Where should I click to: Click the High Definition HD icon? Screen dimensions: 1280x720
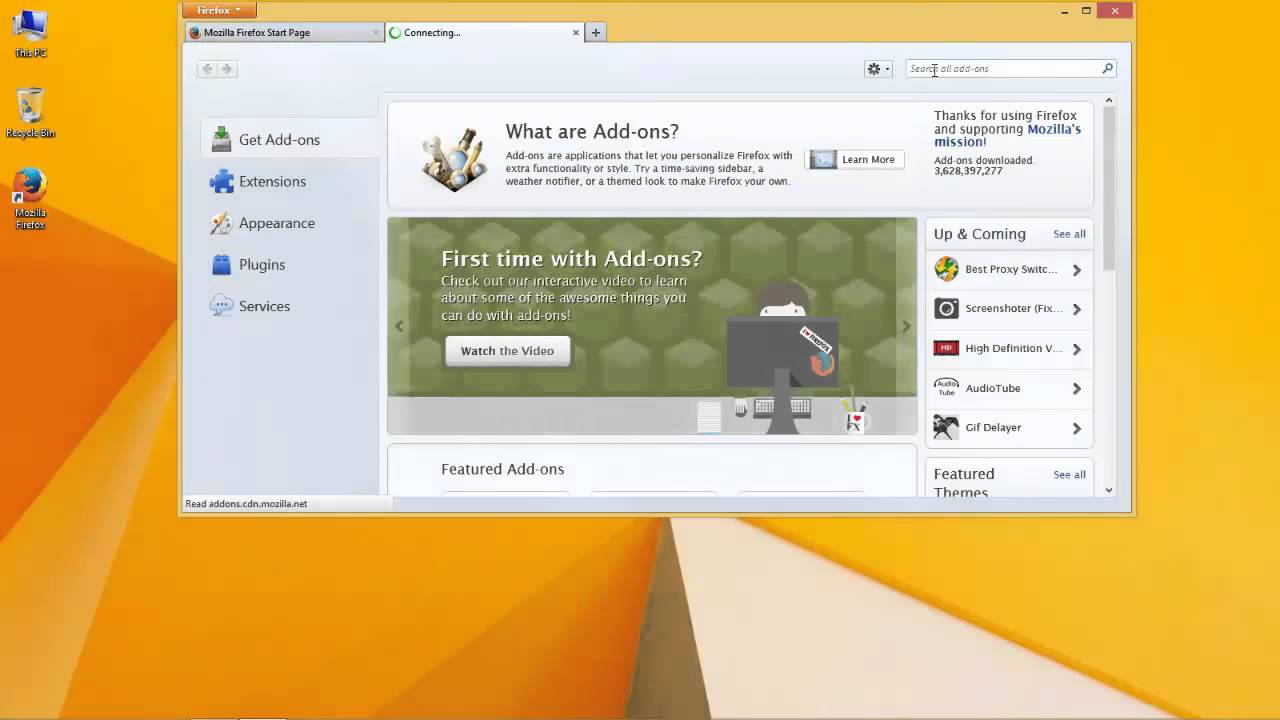946,348
